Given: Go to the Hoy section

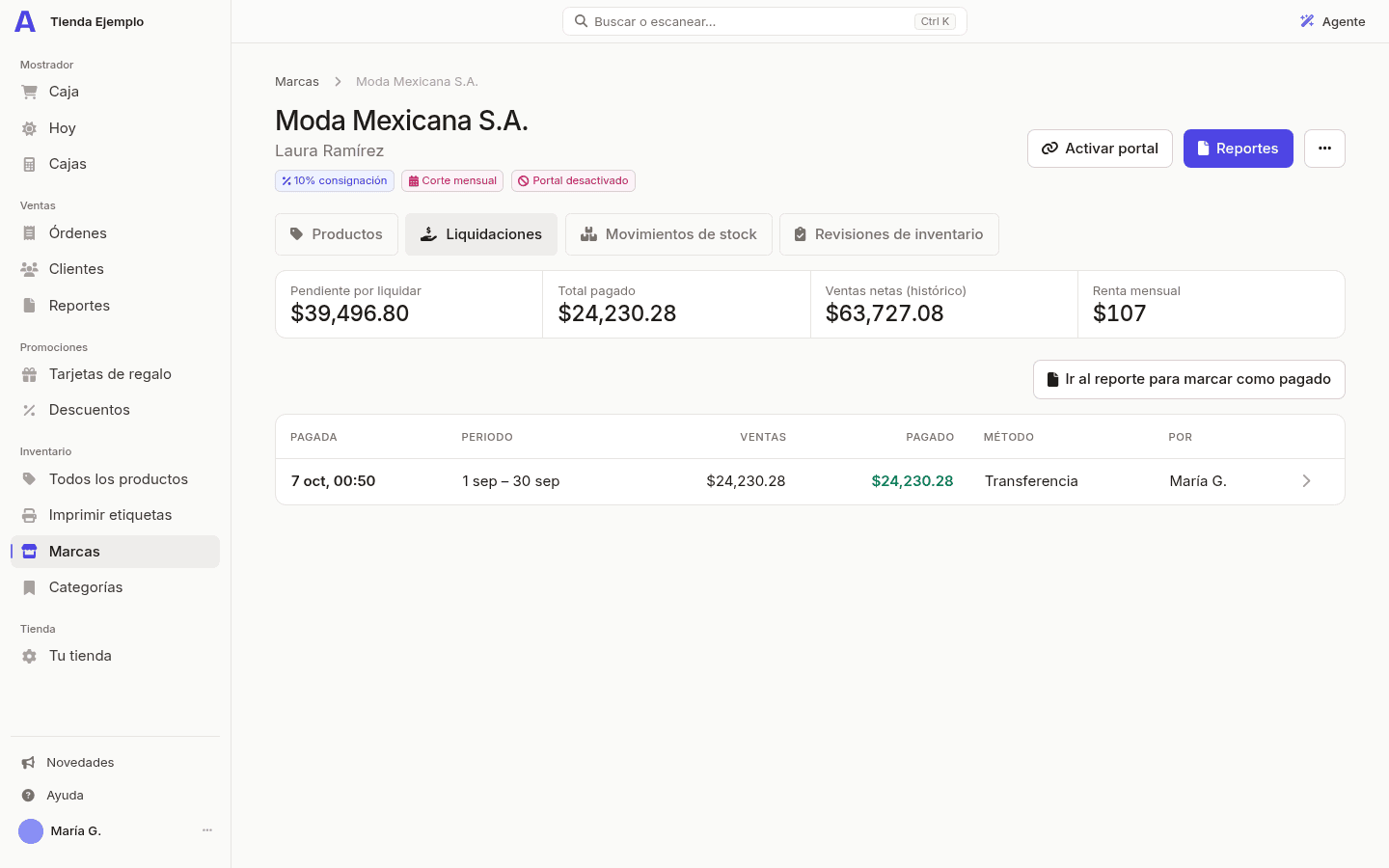Looking at the screenshot, I should 115,128.
